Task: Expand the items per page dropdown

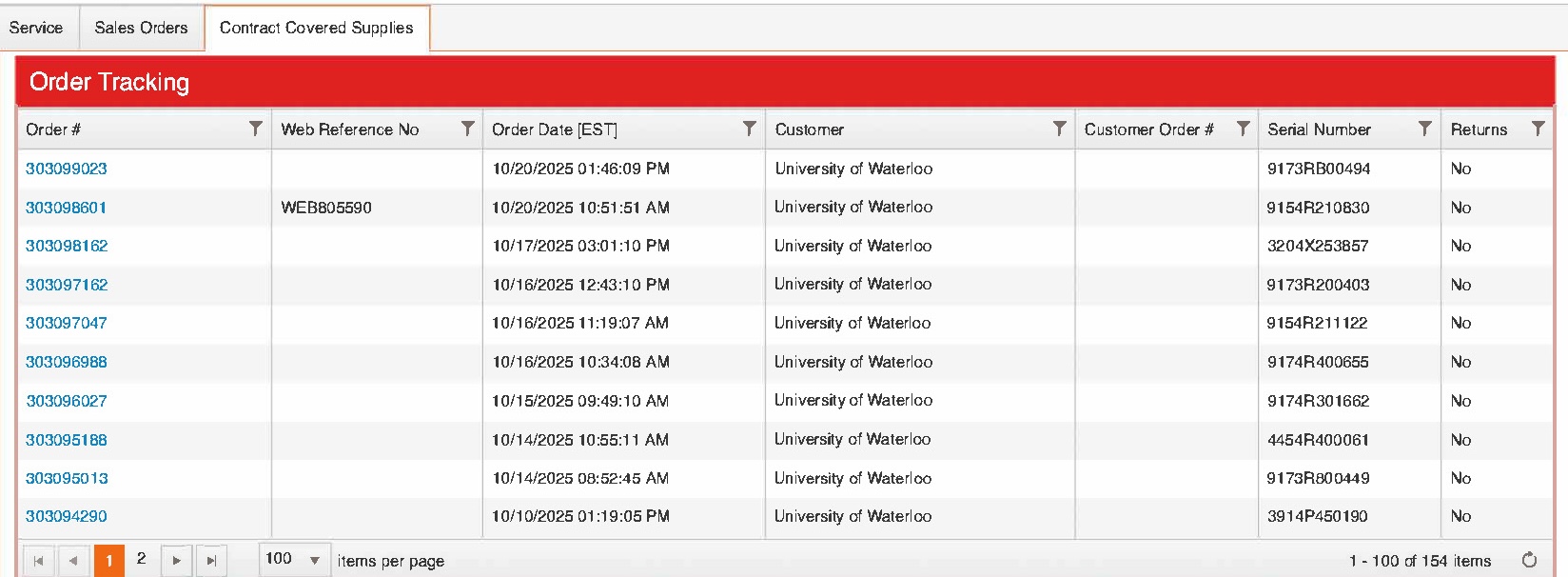Action: pos(315,560)
